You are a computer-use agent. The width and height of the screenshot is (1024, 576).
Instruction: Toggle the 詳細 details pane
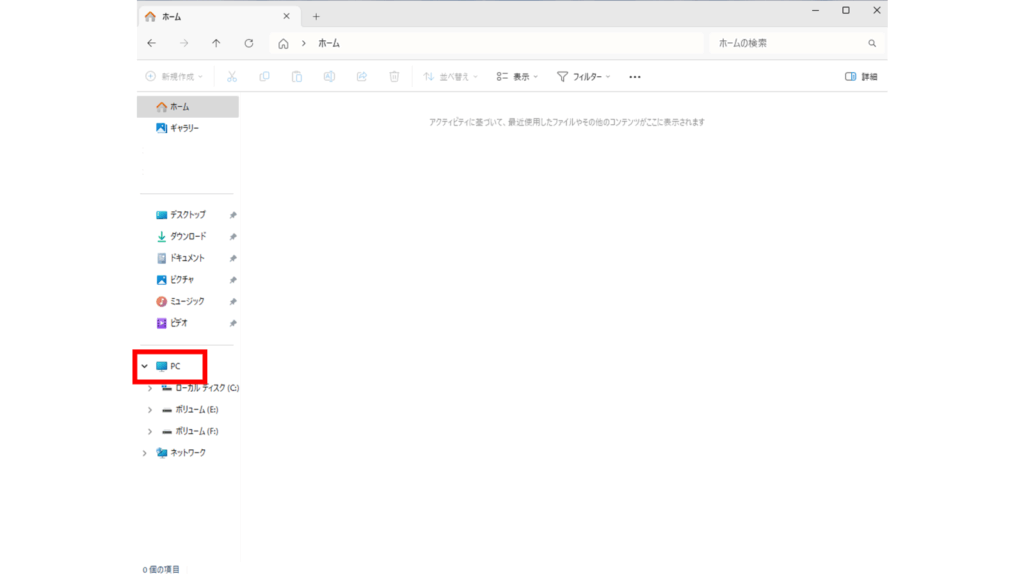(x=861, y=76)
